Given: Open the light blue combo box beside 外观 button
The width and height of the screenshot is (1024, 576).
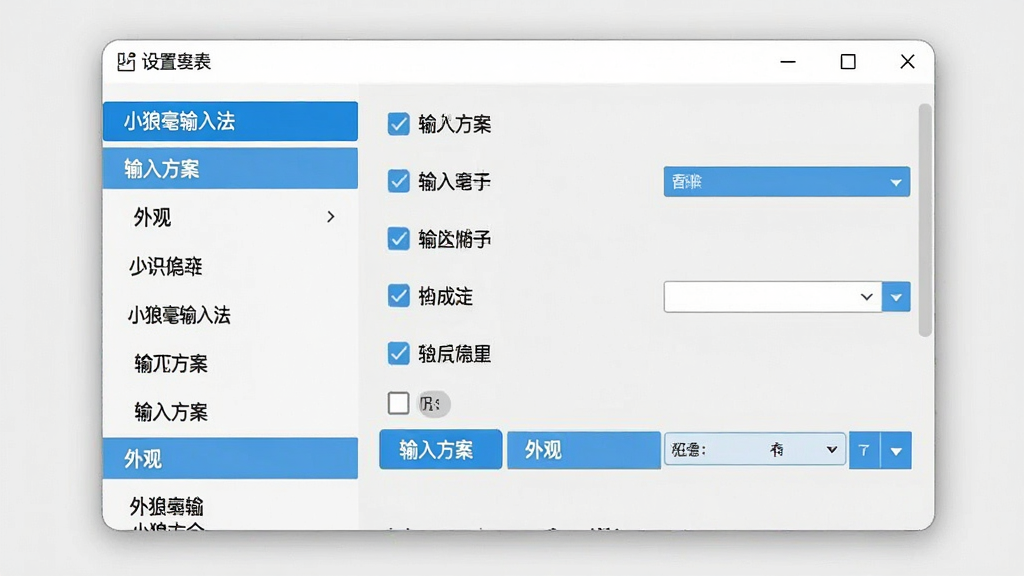Looking at the screenshot, I should 755,449.
